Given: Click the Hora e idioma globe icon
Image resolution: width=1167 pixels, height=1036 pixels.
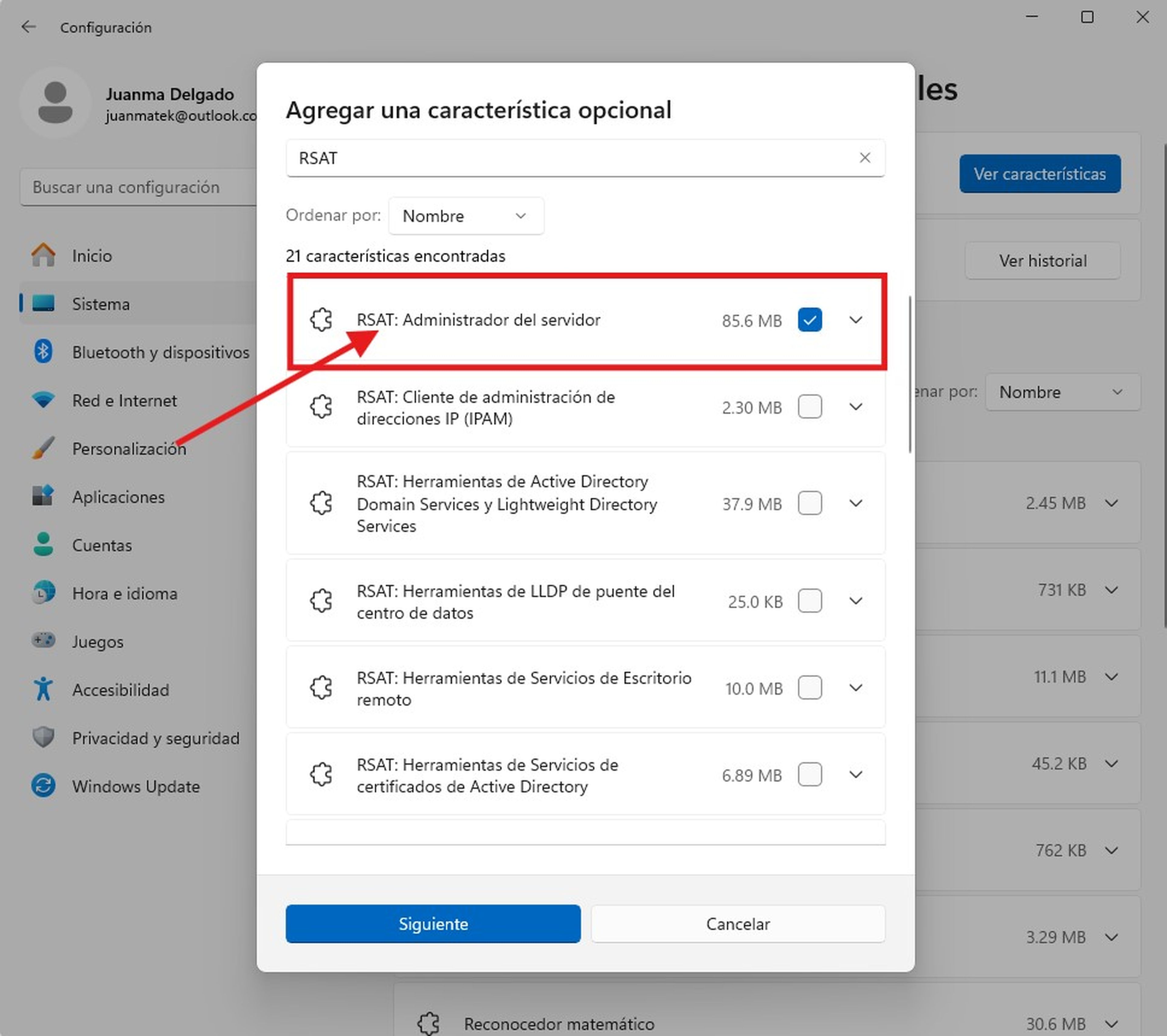Looking at the screenshot, I should click(43, 593).
